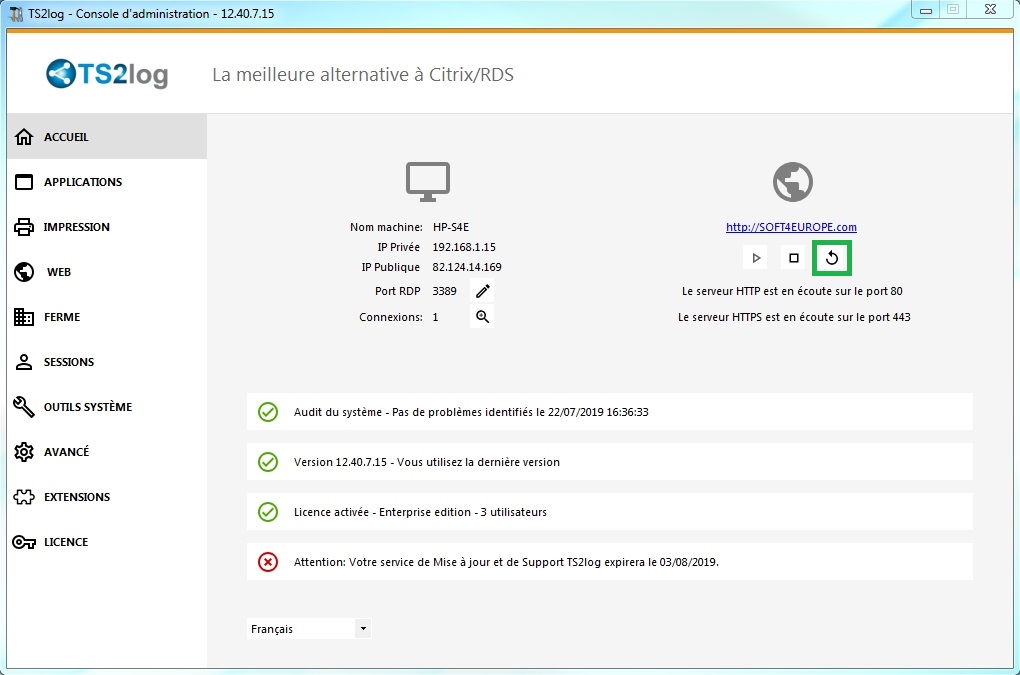Click the house icon beside Accueil
Image resolution: width=1020 pixels, height=675 pixels.
point(24,137)
